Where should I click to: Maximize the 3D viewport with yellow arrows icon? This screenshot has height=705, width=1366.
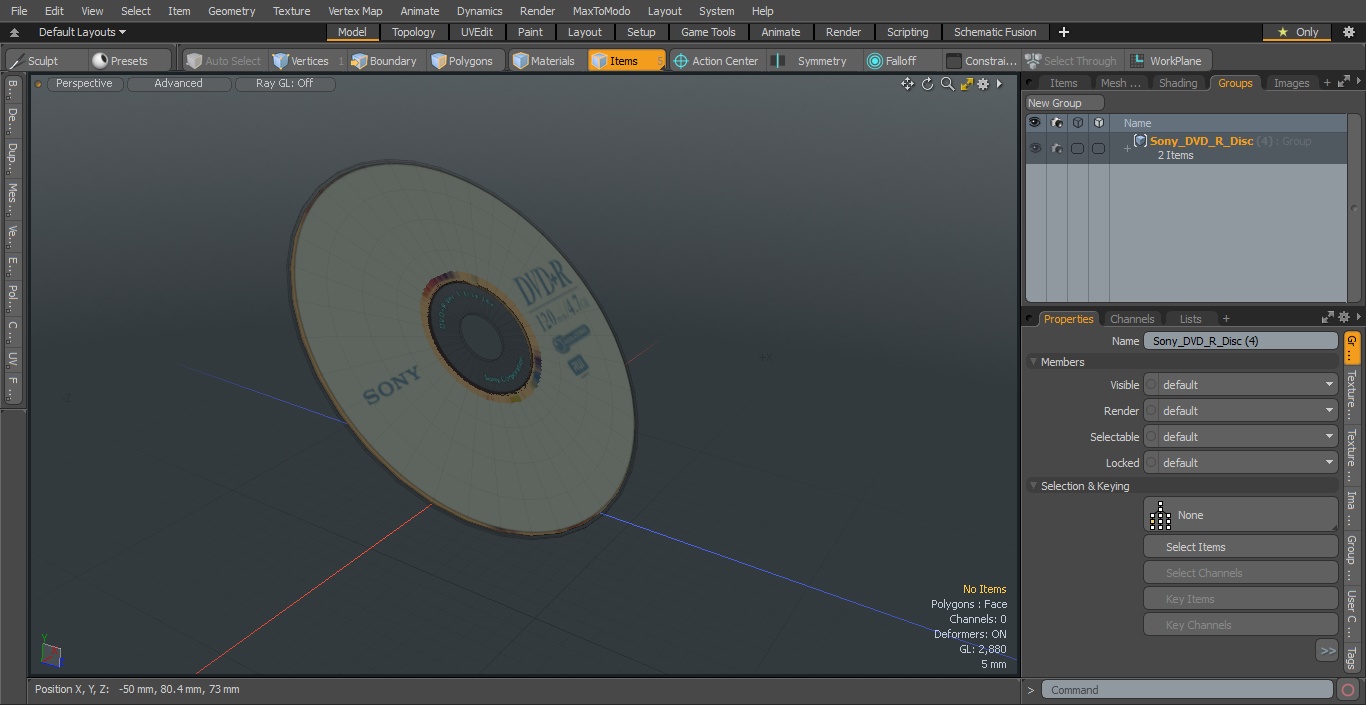pos(966,84)
